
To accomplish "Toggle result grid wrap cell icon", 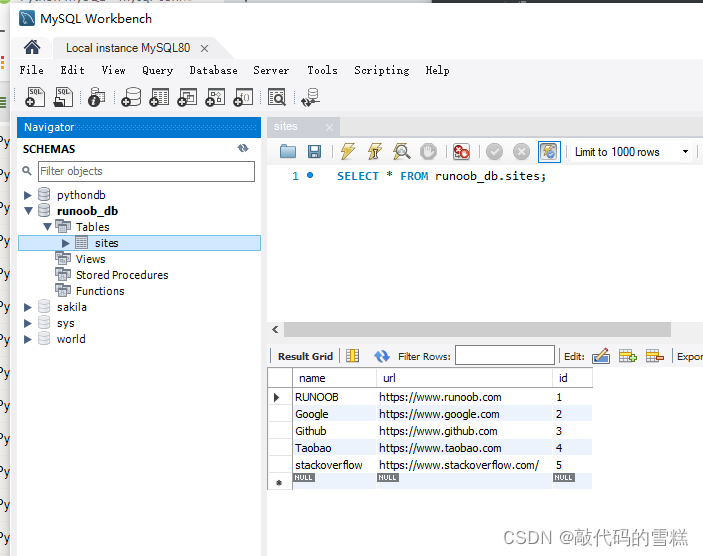I will pos(352,356).
